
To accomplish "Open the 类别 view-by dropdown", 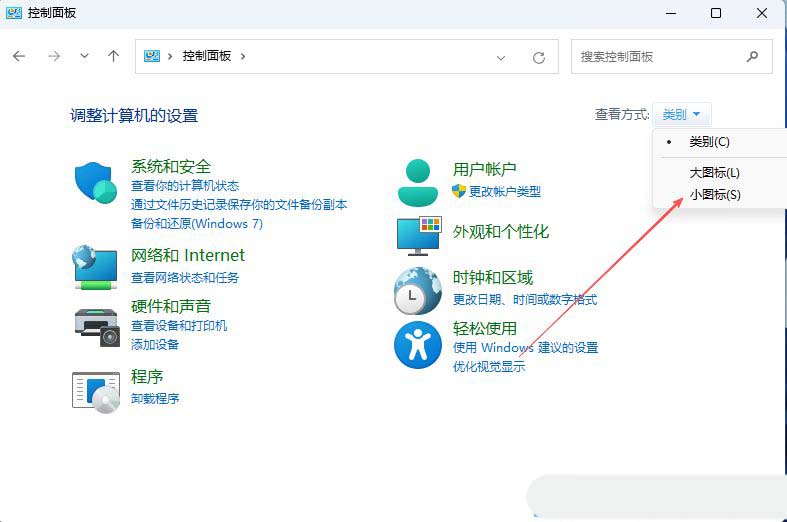I will point(681,114).
